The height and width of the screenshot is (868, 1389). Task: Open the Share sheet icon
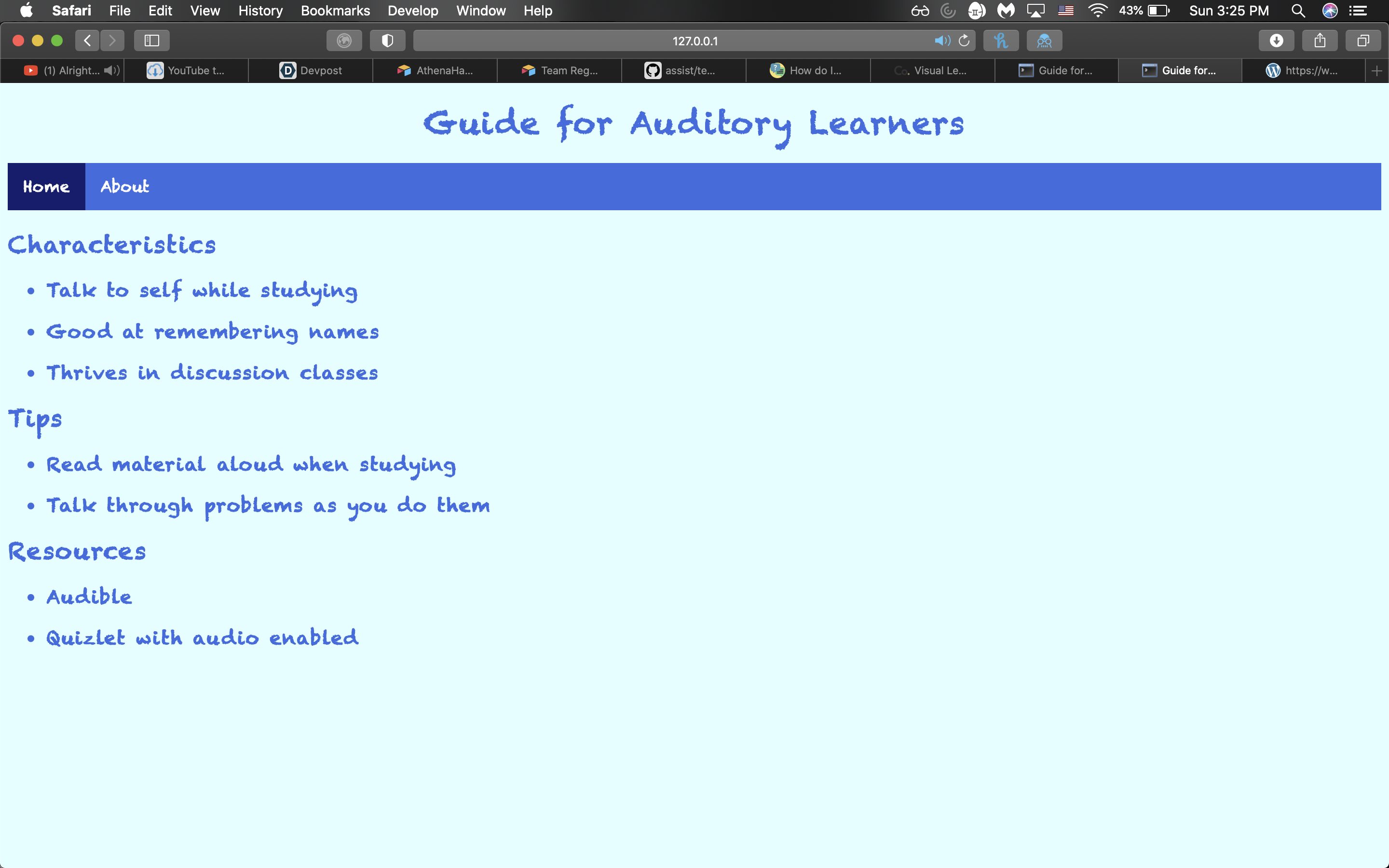(x=1320, y=41)
